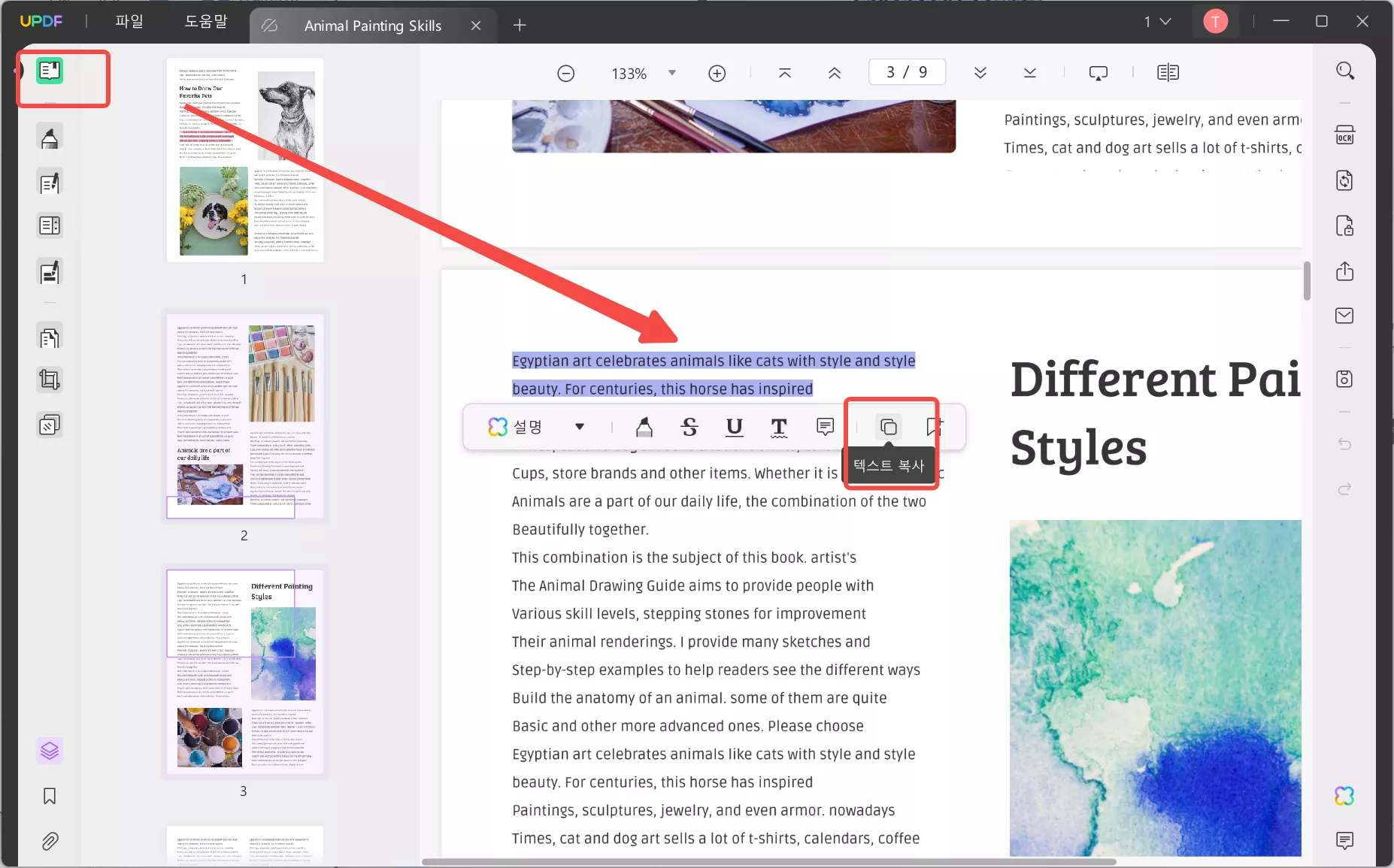1394x868 pixels.
Task: Open the 파일 menu
Action: click(x=129, y=22)
